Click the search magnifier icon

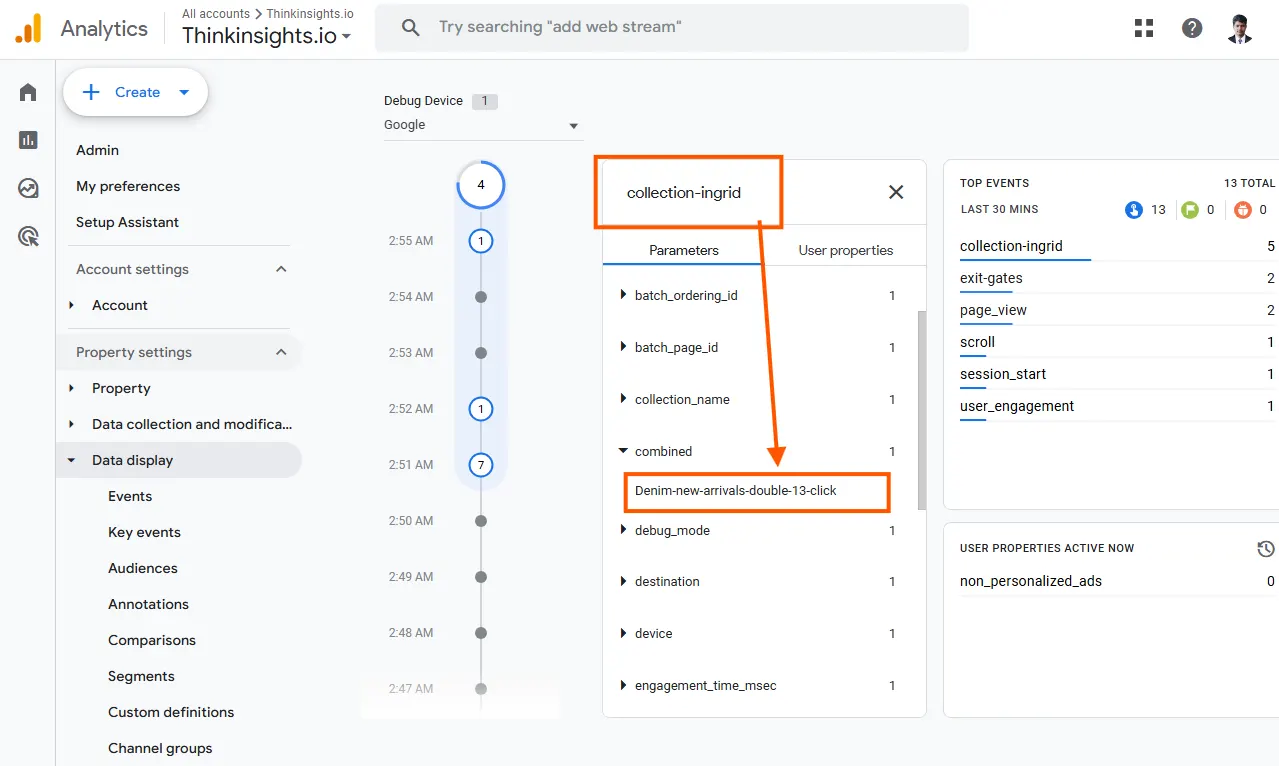[410, 28]
